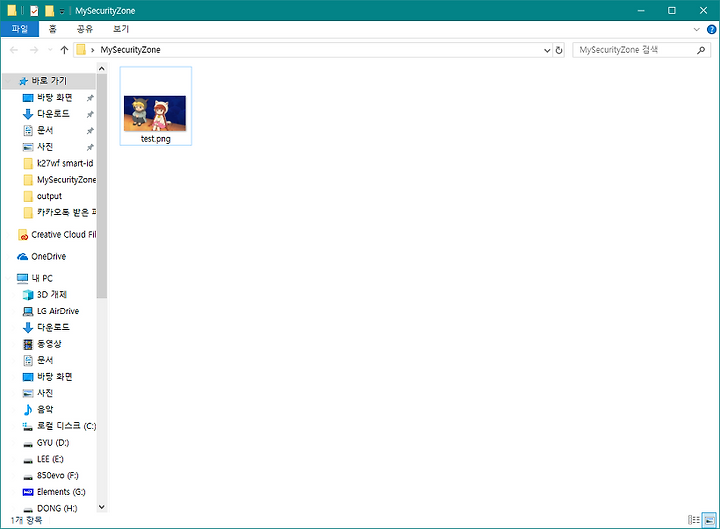Click pin icon next to 사진
Image resolution: width=720 pixels, height=529 pixels.
click(90, 147)
